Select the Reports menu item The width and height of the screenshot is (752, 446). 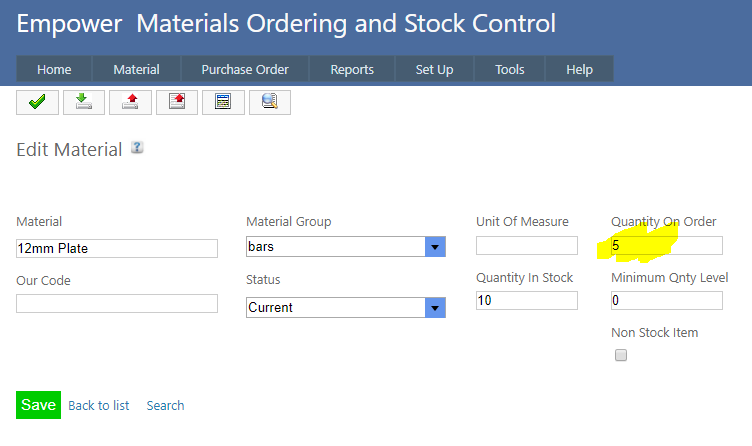coord(351,69)
